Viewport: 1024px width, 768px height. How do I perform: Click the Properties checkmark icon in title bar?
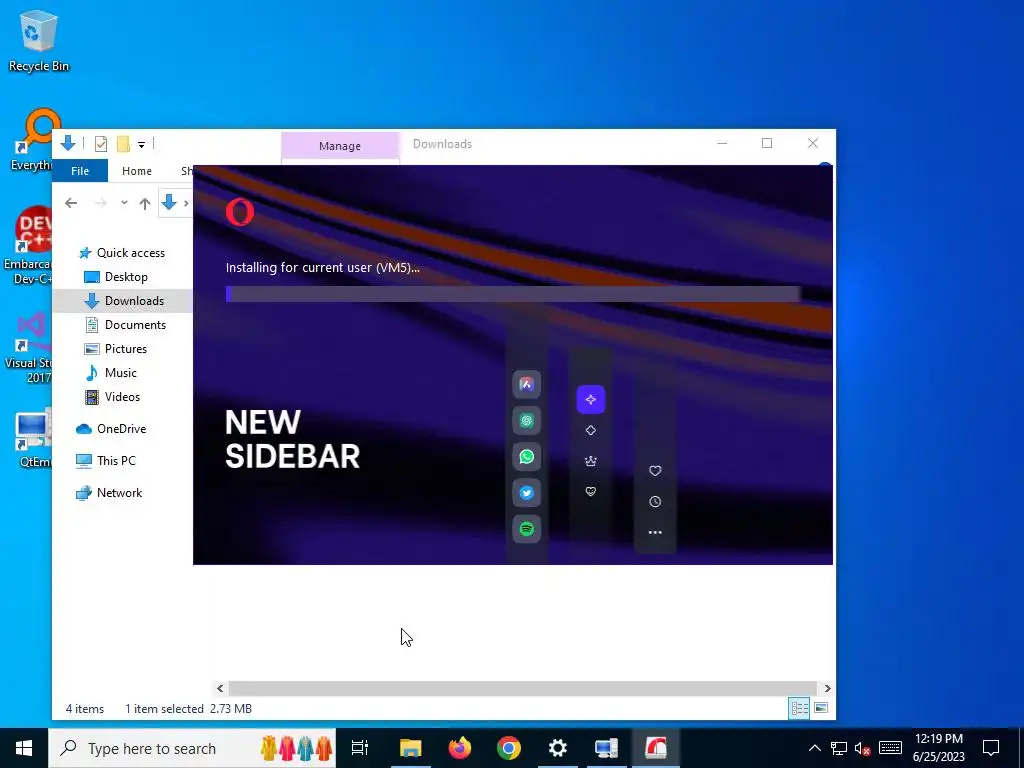(x=101, y=144)
